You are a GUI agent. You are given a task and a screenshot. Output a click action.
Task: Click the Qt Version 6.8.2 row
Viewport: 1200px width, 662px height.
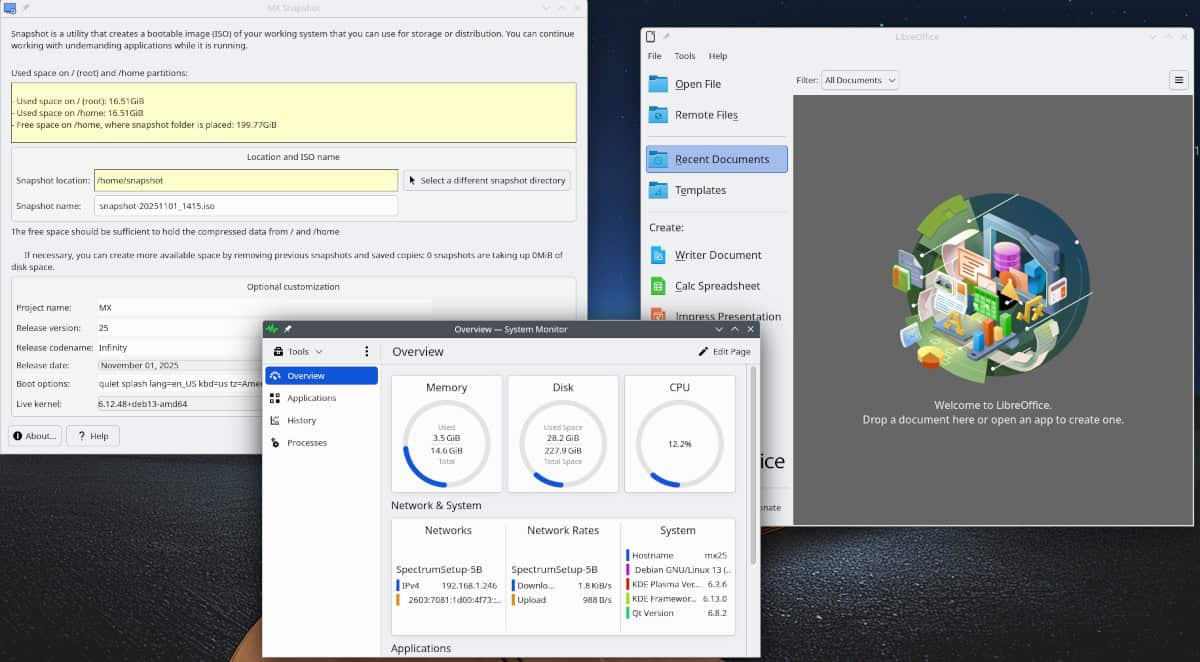click(679, 613)
